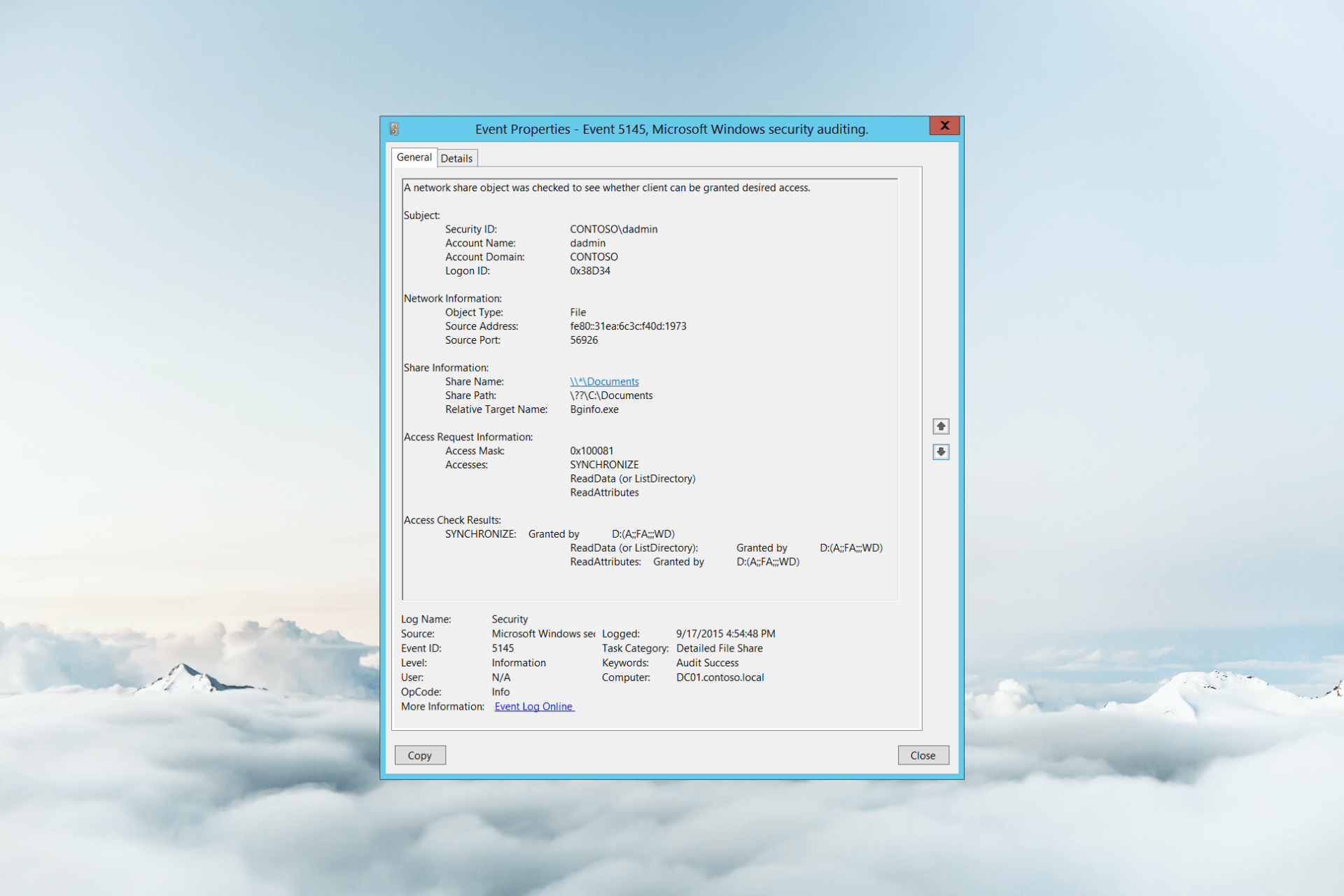Go to previous event with up arrow
The width and height of the screenshot is (1344, 896).
pyautogui.click(x=941, y=426)
